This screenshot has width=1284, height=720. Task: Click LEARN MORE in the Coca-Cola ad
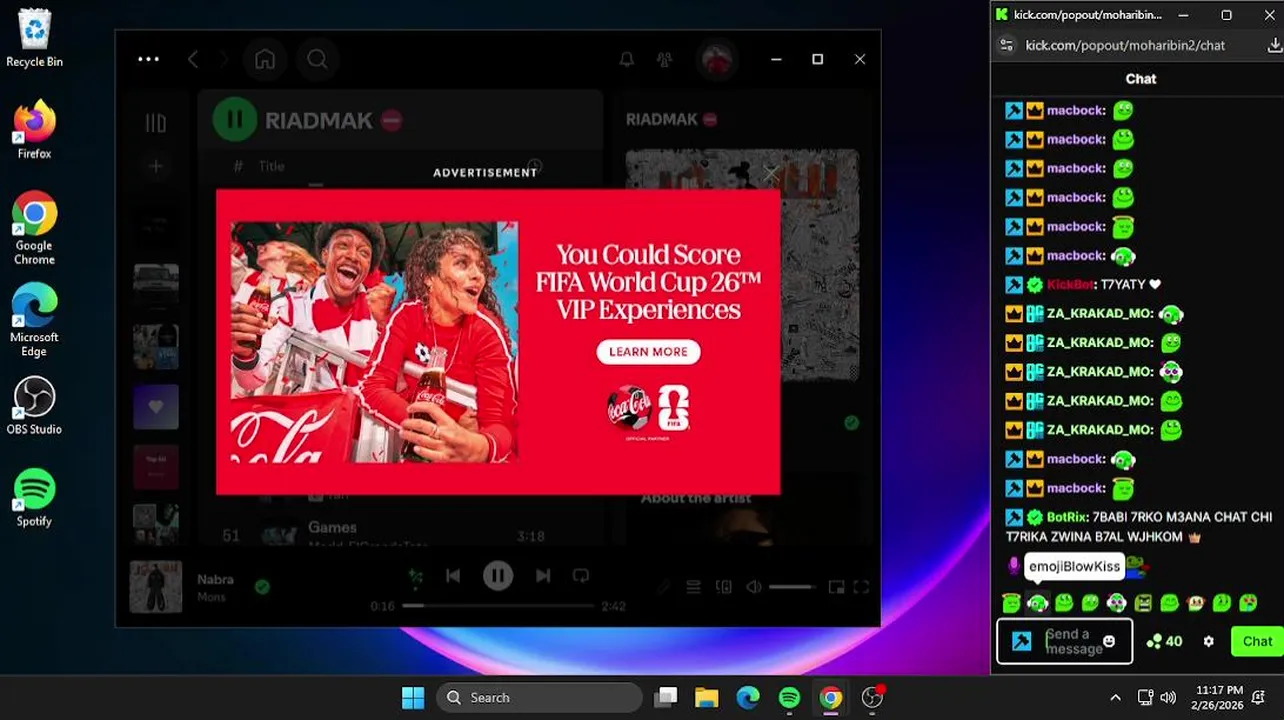648,352
